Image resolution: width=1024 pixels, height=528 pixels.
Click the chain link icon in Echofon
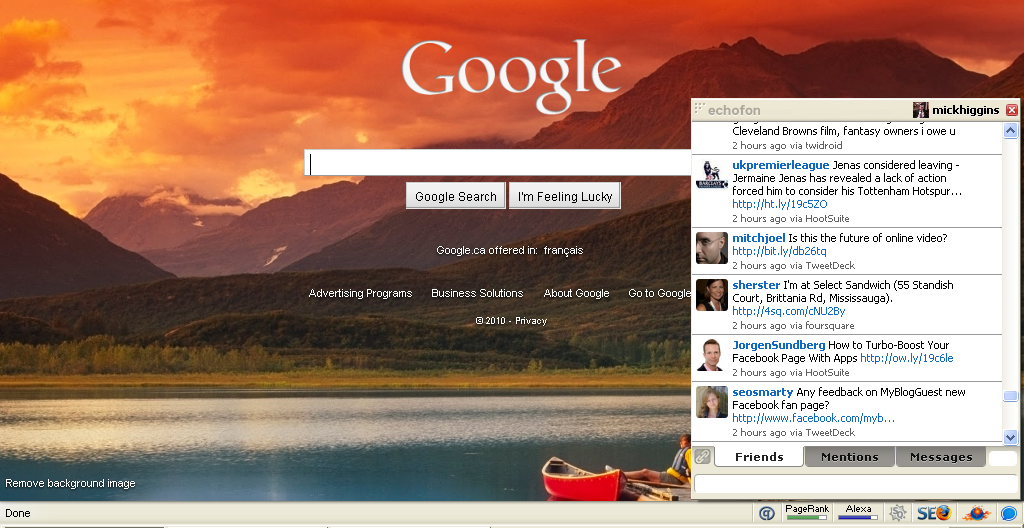pos(703,457)
